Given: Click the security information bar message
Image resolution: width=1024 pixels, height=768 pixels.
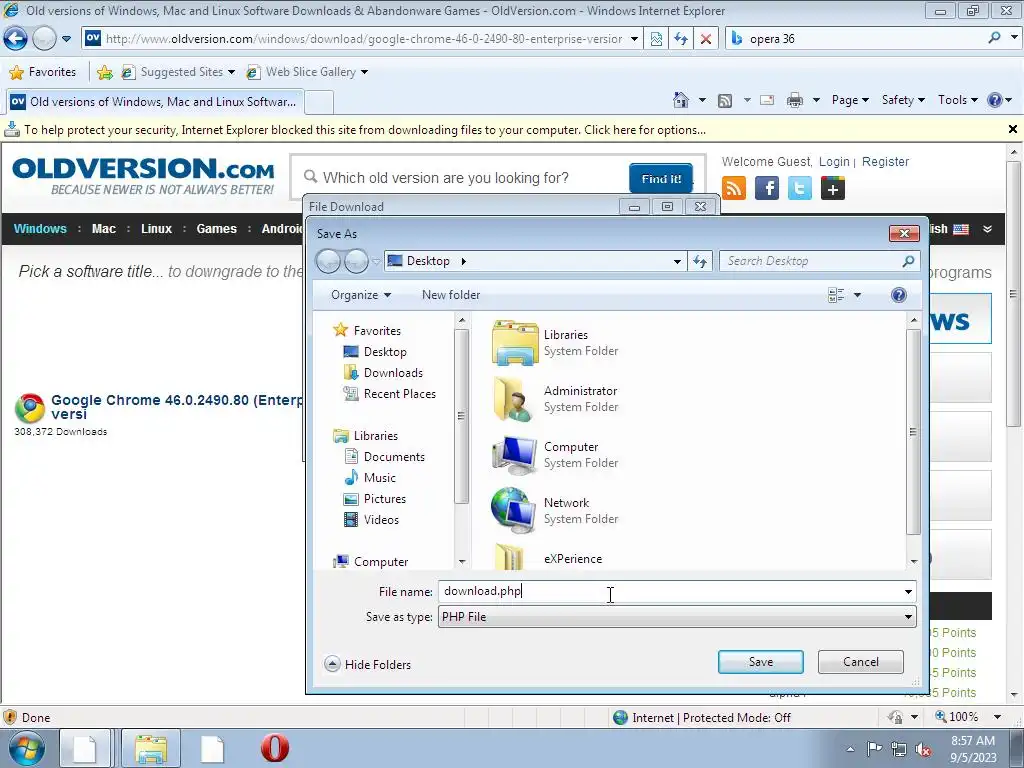Looking at the screenshot, I should pos(364,130).
